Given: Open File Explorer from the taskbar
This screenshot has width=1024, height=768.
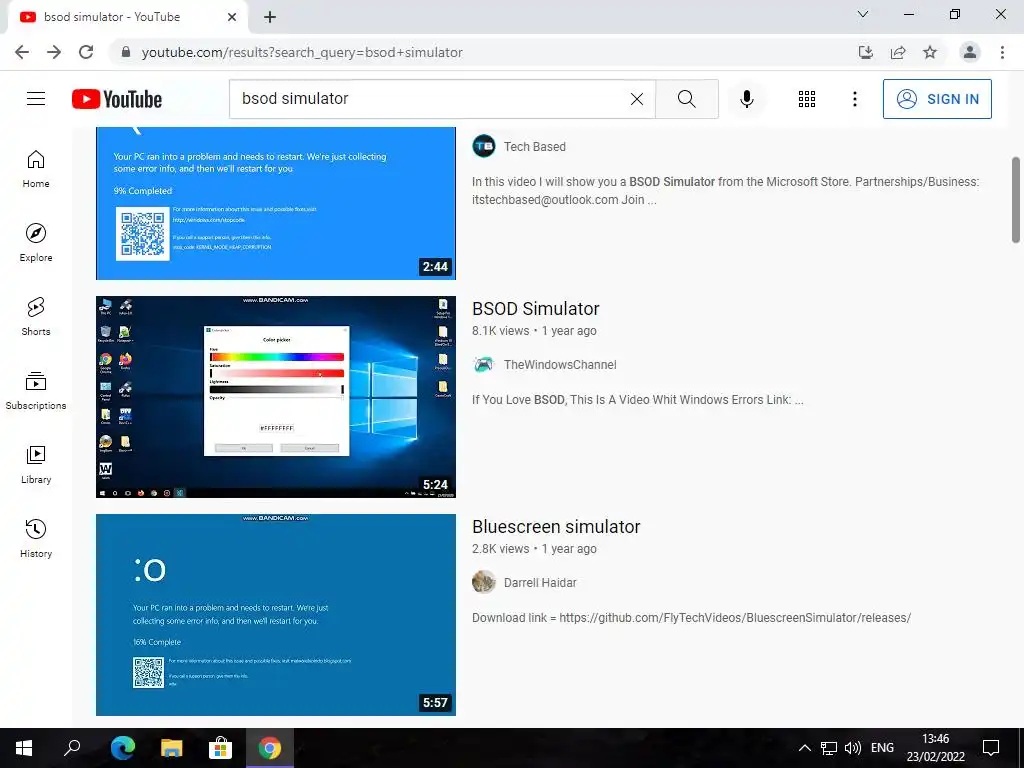Looking at the screenshot, I should [x=171, y=748].
